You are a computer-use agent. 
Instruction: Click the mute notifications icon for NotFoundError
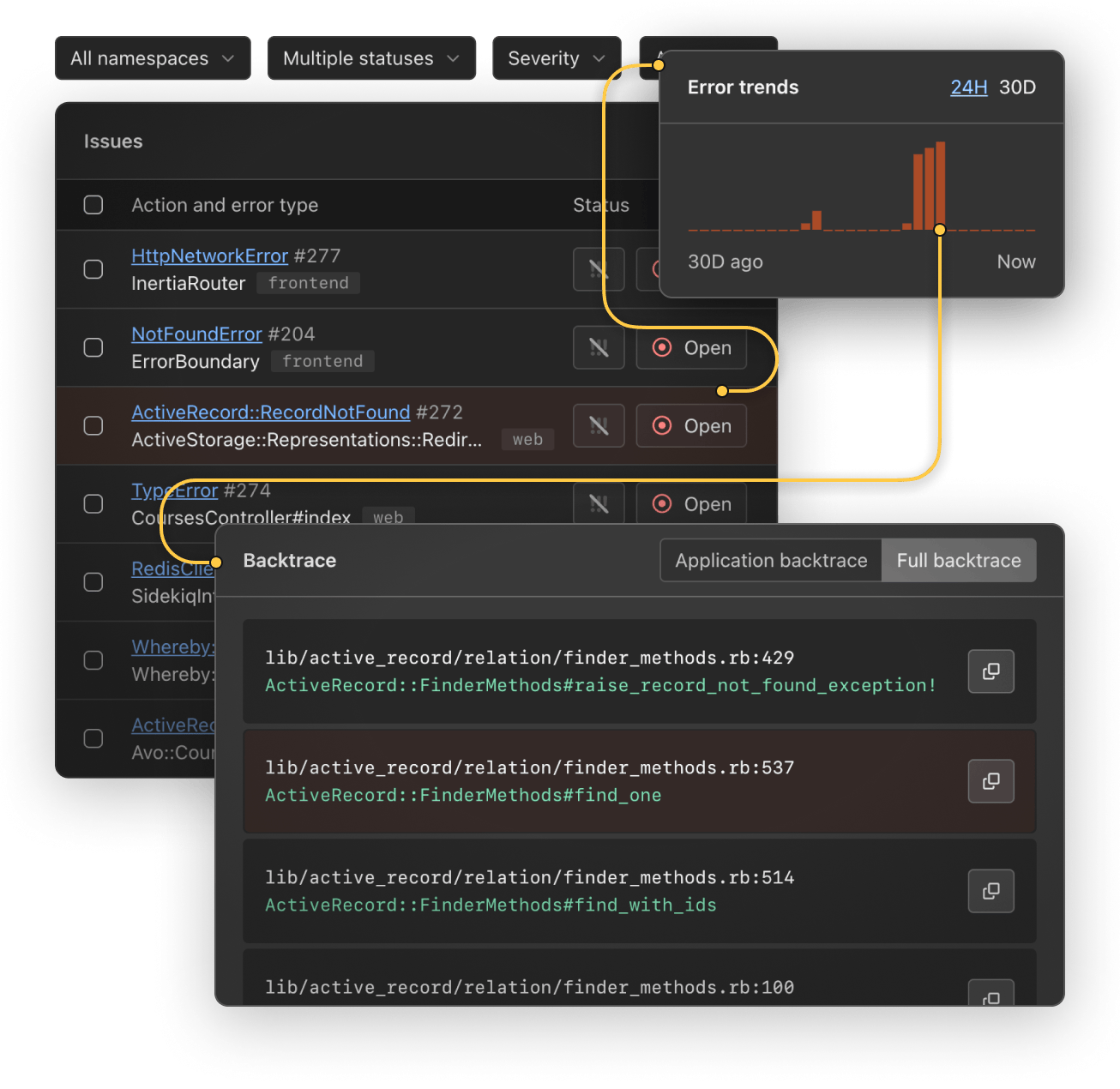[599, 347]
